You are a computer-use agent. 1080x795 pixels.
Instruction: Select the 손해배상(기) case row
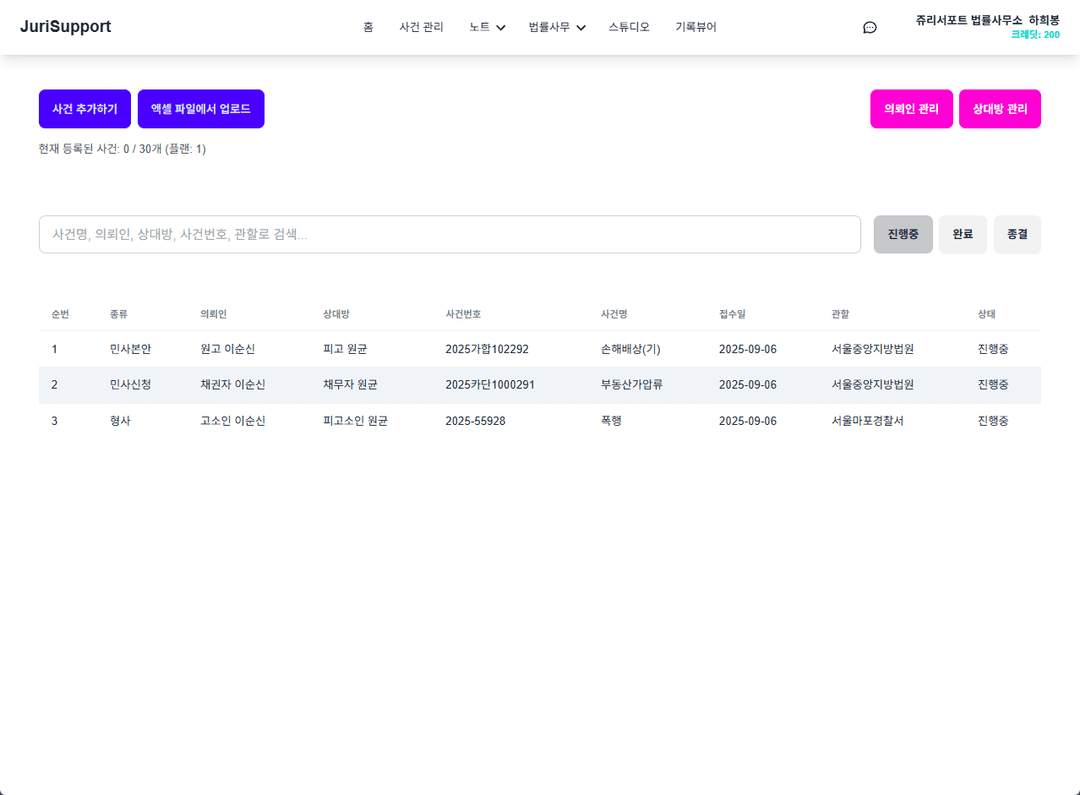coord(630,350)
